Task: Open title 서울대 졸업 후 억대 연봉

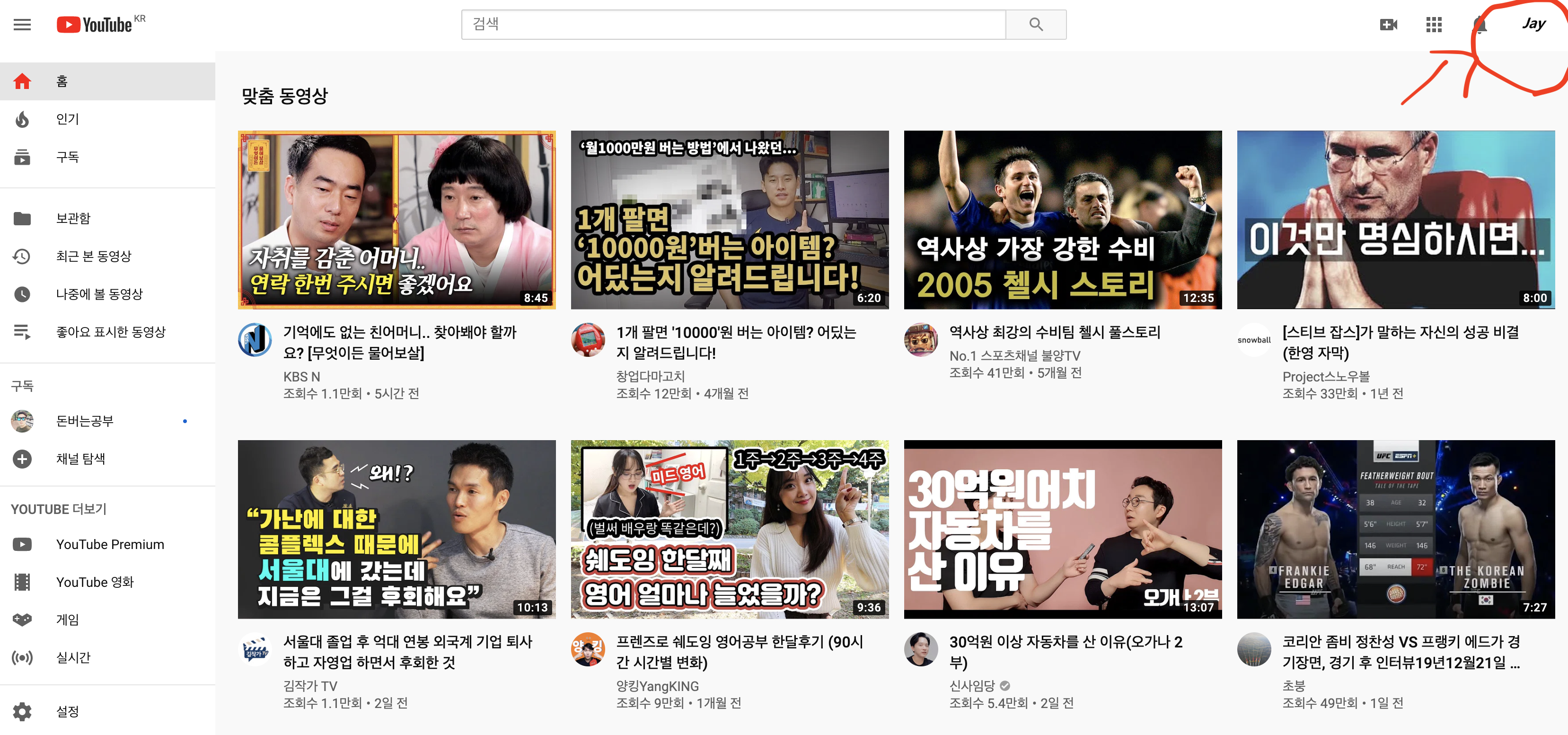Action: [x=407, y=652]
